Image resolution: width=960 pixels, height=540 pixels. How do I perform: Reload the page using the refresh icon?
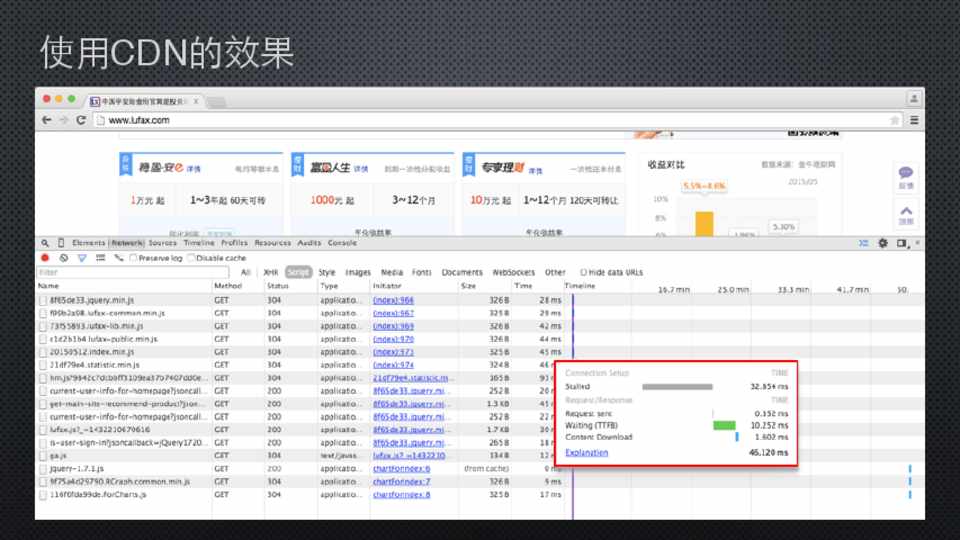80,120
